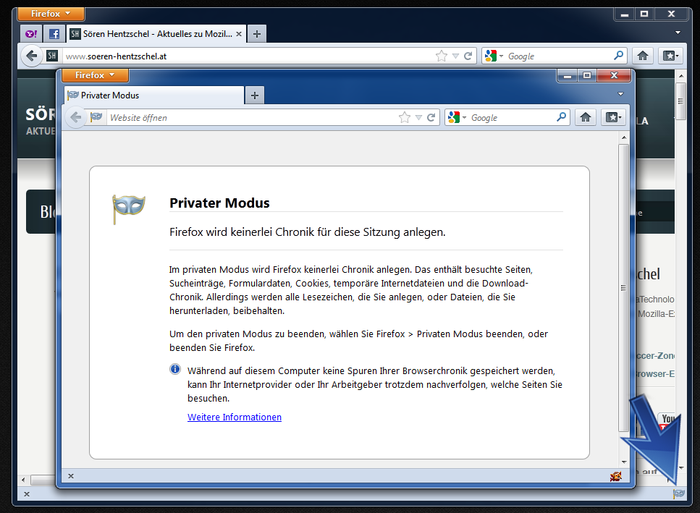This screenshot has height=513, width=700.
Task: Click the sentence Firefox wird keinerlei Chronik
Action: [307, 232]
